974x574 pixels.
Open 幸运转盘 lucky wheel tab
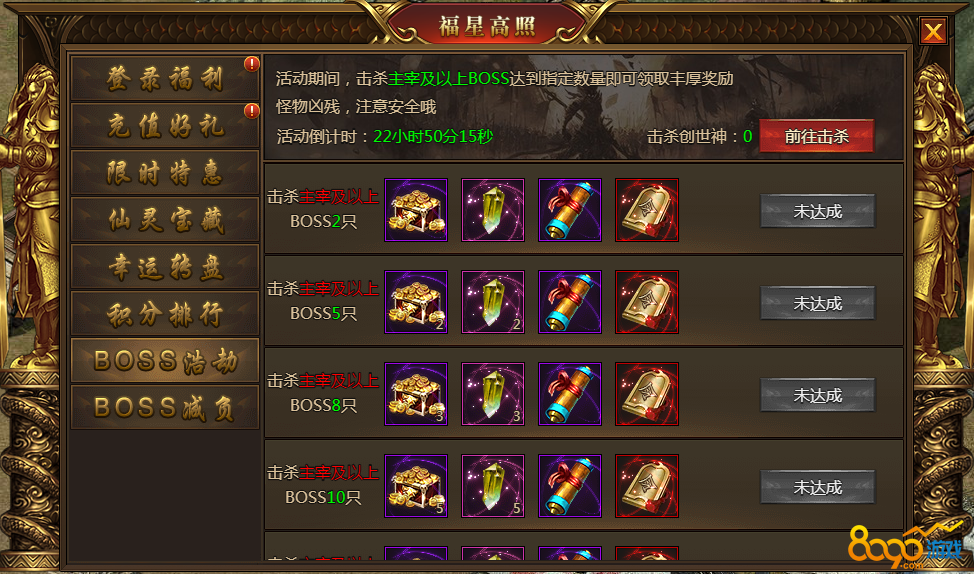pos(165,266)
